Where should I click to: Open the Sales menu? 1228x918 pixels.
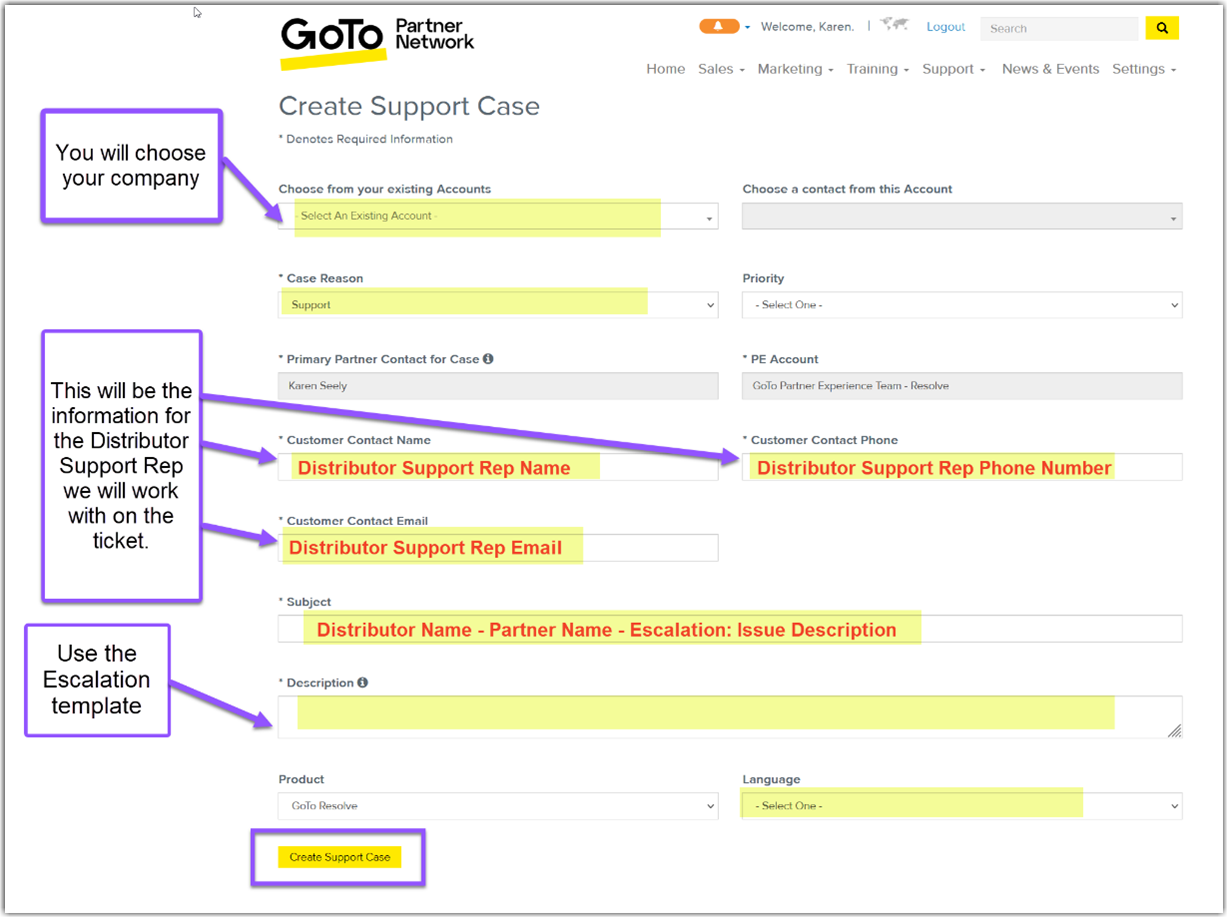coord(722,69)
